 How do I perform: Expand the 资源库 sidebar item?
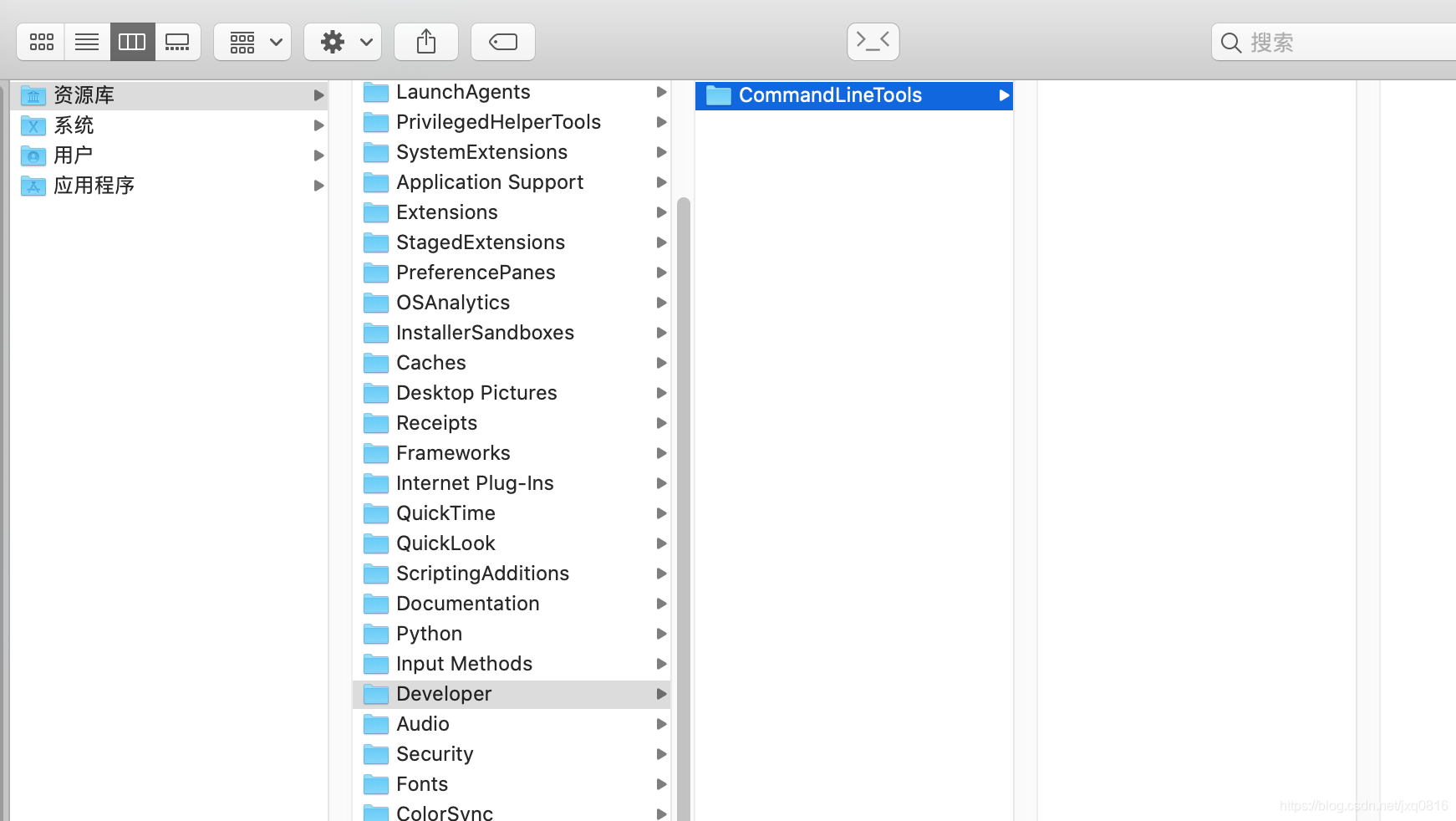[318, 95]
